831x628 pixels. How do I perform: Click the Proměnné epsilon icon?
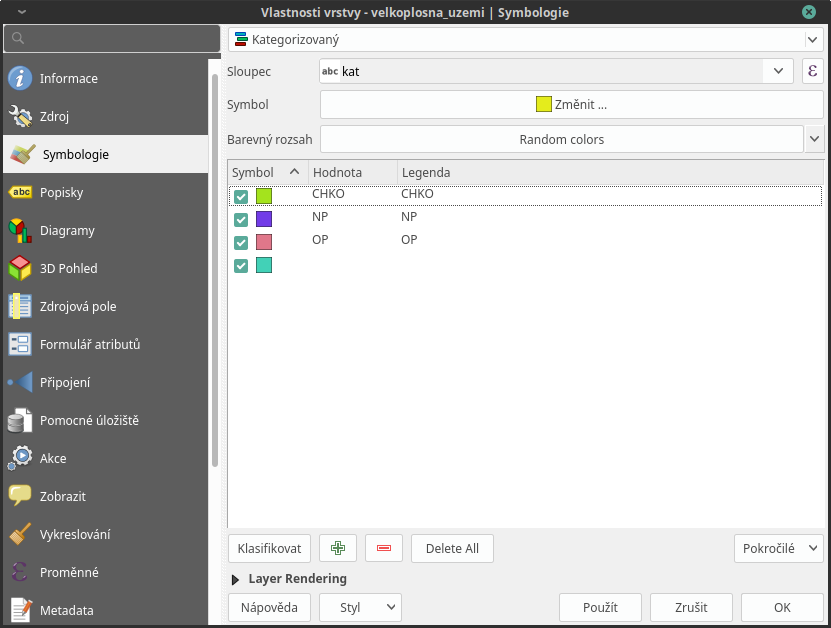[20, 572]
